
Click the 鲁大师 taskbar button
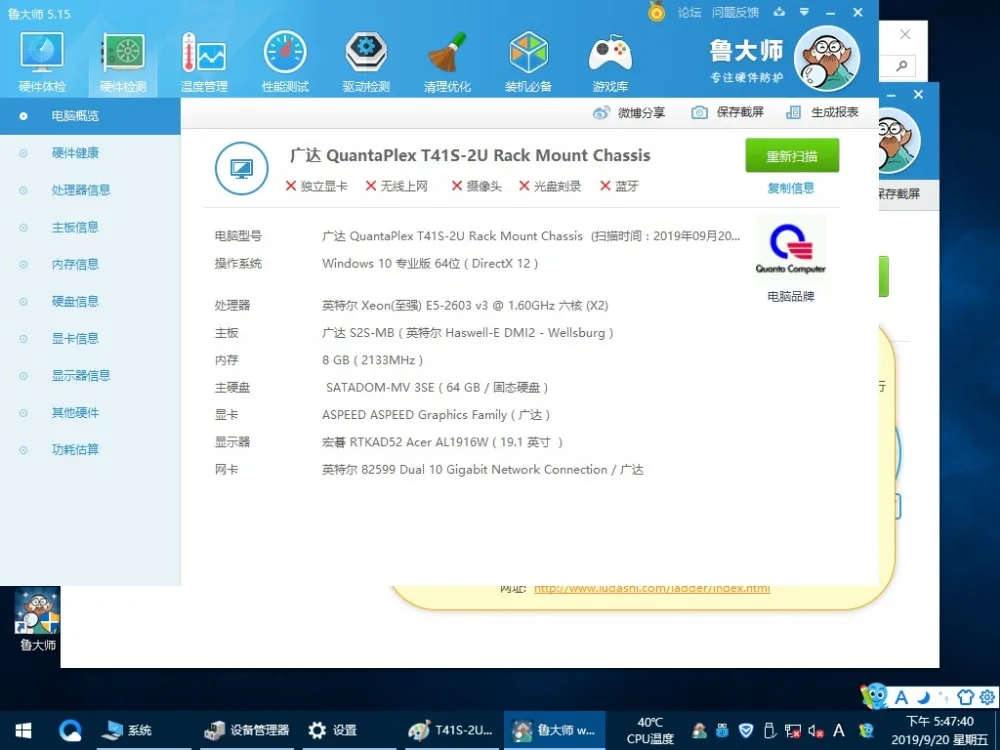point(554,730)
